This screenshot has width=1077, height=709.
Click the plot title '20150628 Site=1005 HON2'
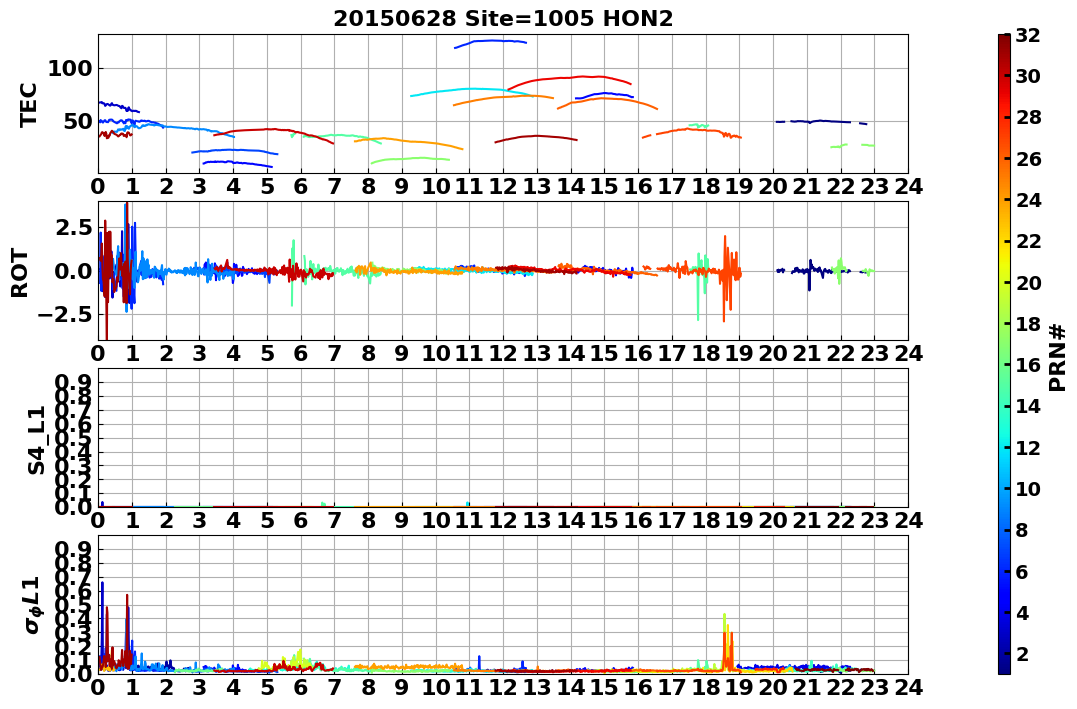point(503,19)
